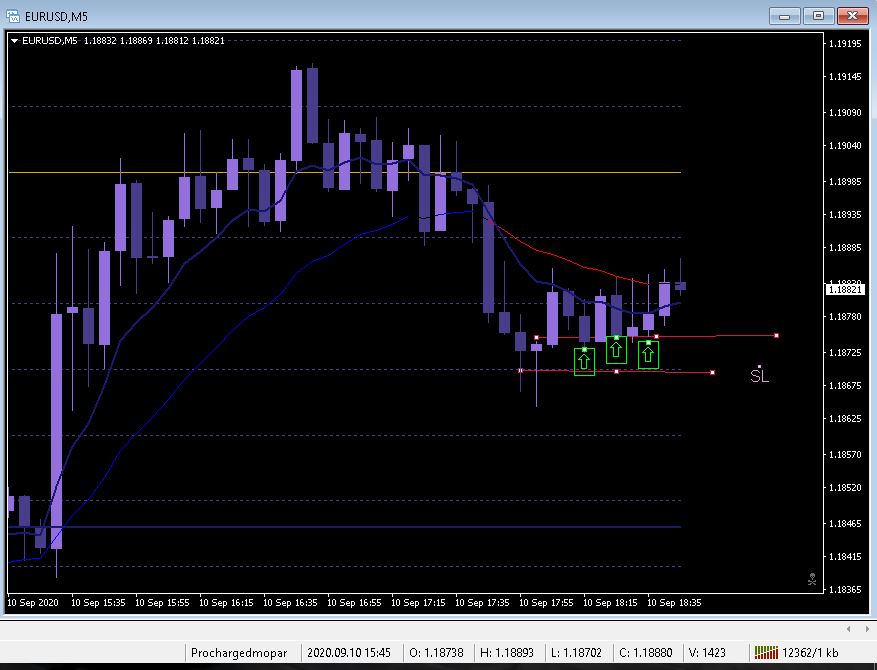Image resolution: width=877 pixels, height=670 pixels.
Task: Click the skull icon near chart corner
Action: (x=812, y=579)
